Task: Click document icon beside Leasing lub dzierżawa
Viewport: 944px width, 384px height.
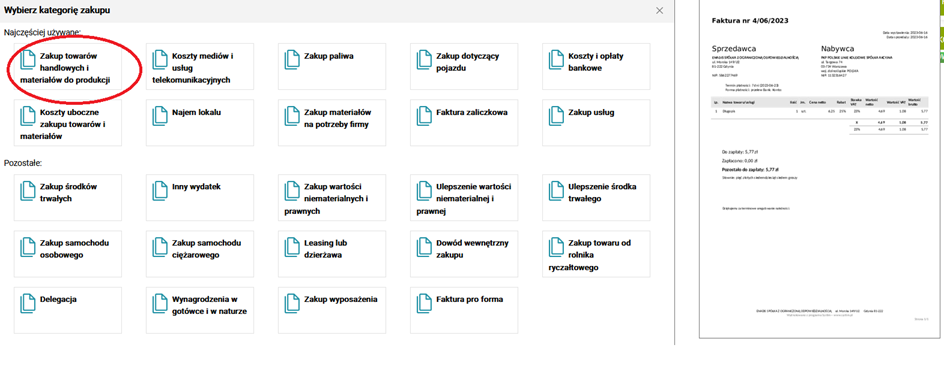Action: coord(293,246)
